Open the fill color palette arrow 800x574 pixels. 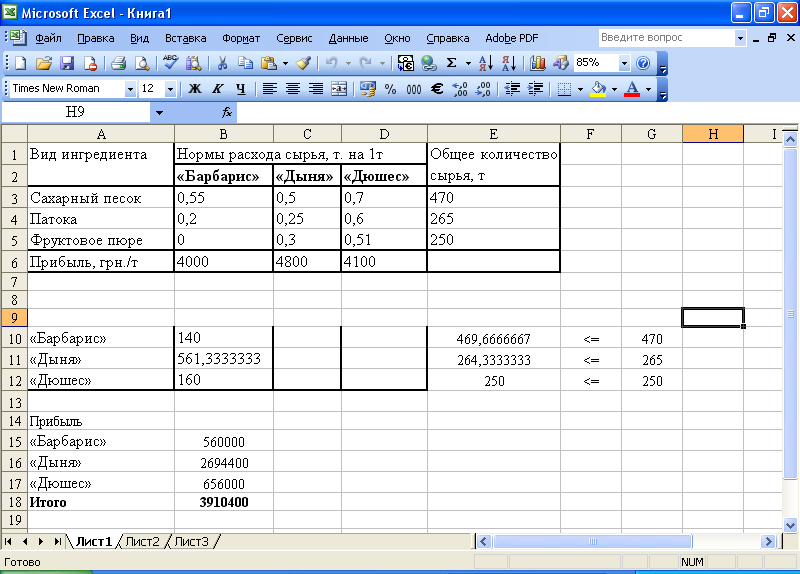point(614,89)
